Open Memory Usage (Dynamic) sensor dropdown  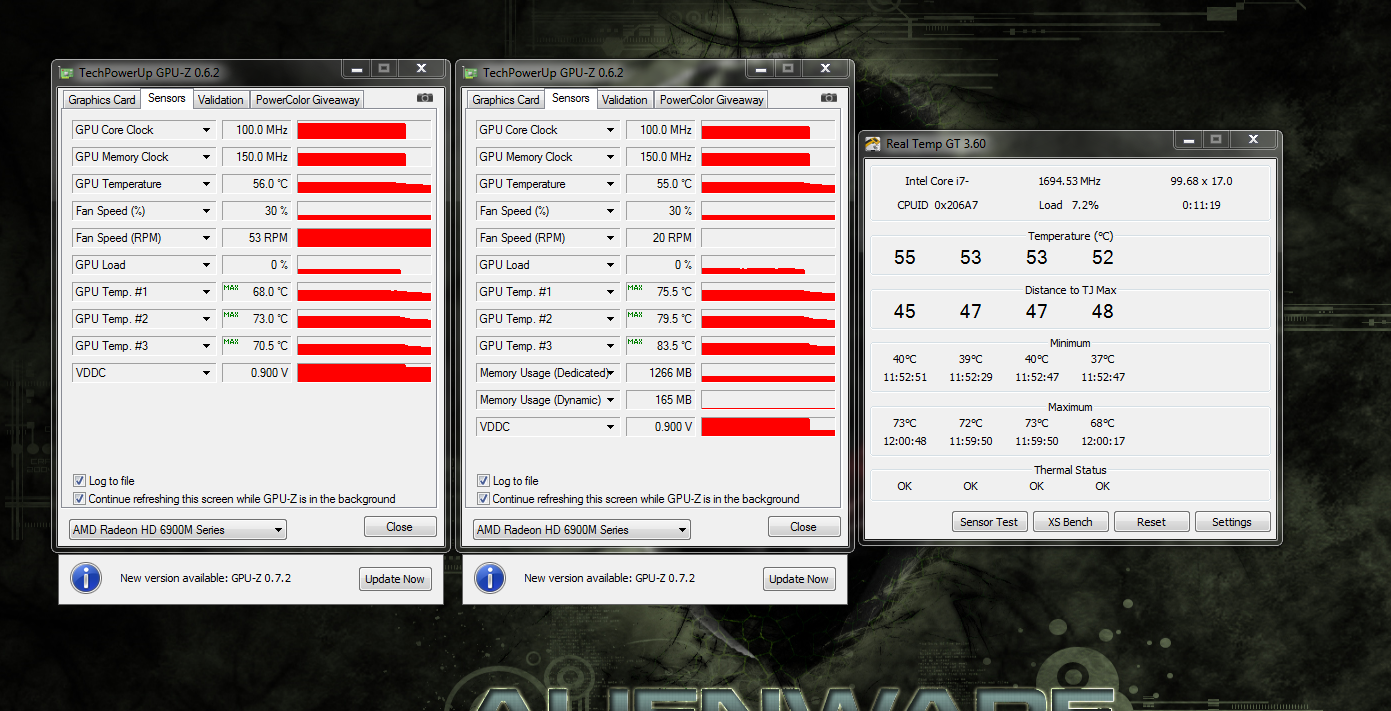click(548, 400)
